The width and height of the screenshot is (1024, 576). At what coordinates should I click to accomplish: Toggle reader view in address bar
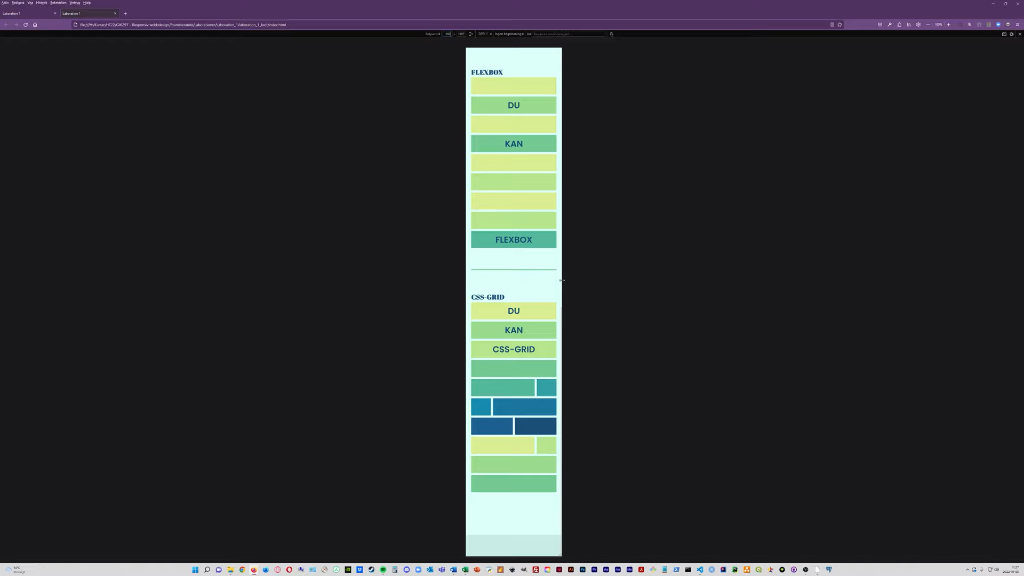point(832,25)
